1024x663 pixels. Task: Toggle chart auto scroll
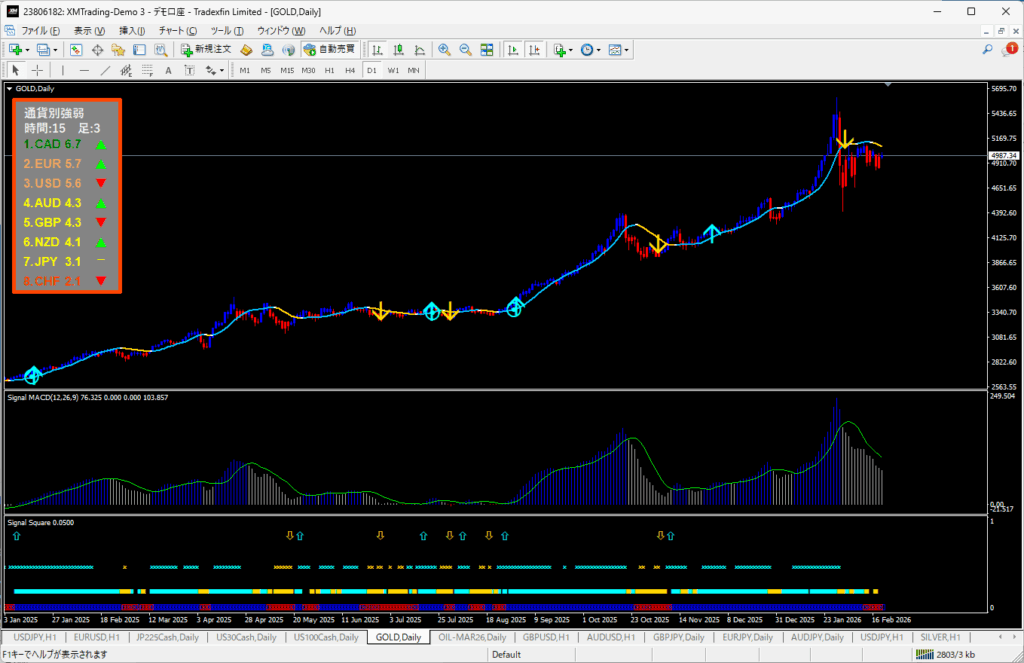pyautogui.click(x=511, y=49)
